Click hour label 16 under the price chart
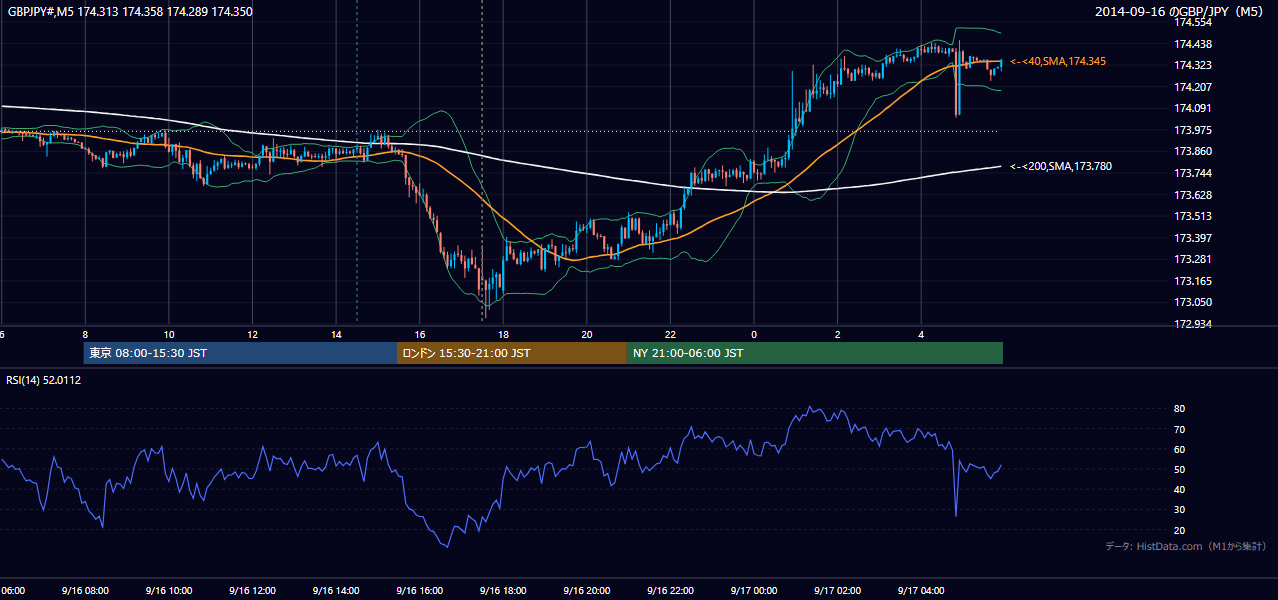 pyautogui.click(x=420, y=335)
